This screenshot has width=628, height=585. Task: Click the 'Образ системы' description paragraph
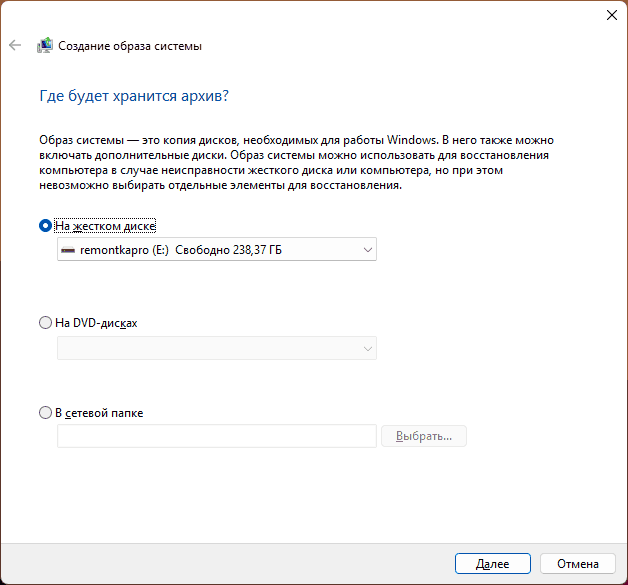coord(296,163)
